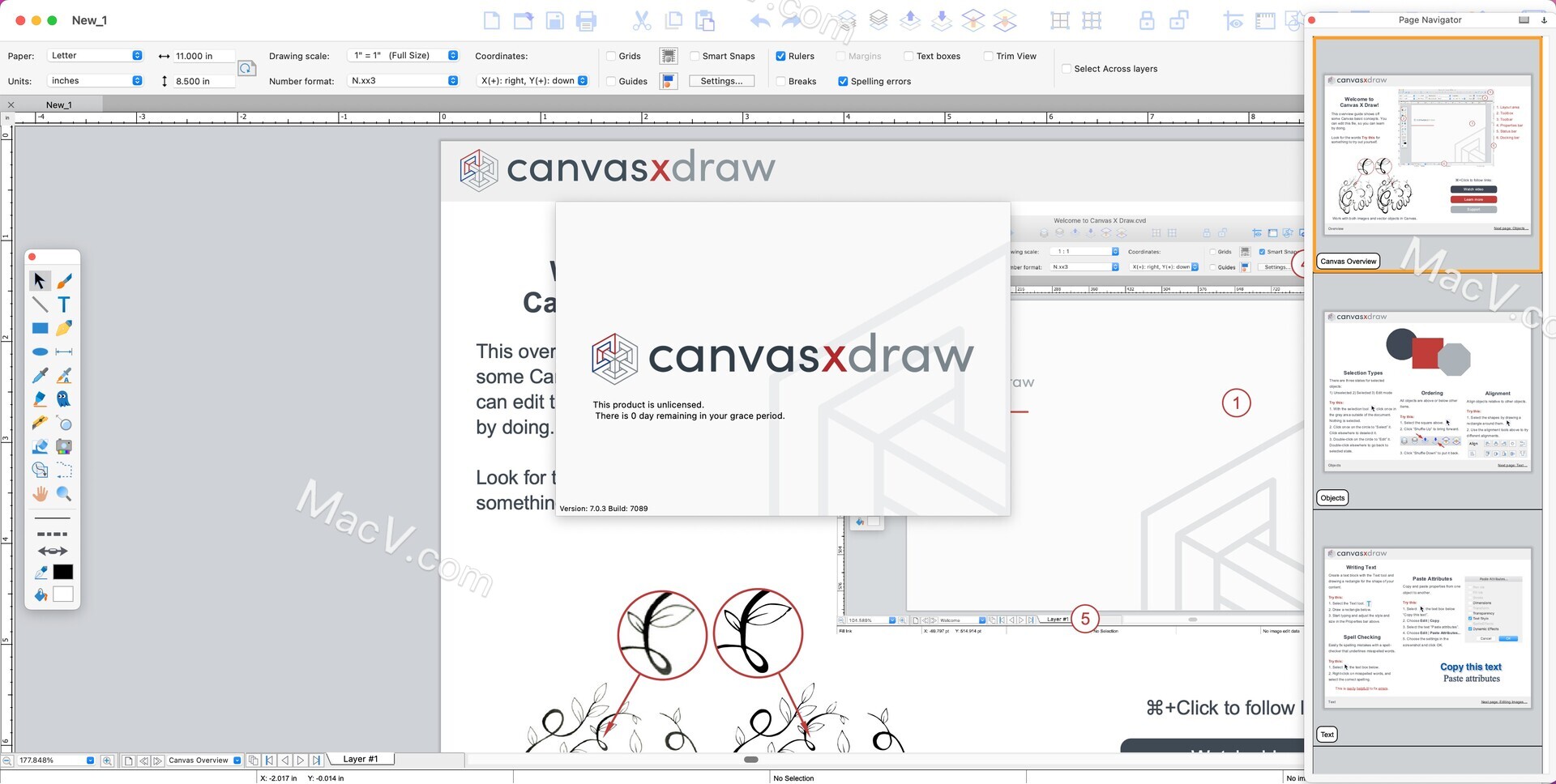Select the Paintbrush tool
This screenshot has height=784, width=1556.
(64, 281)
